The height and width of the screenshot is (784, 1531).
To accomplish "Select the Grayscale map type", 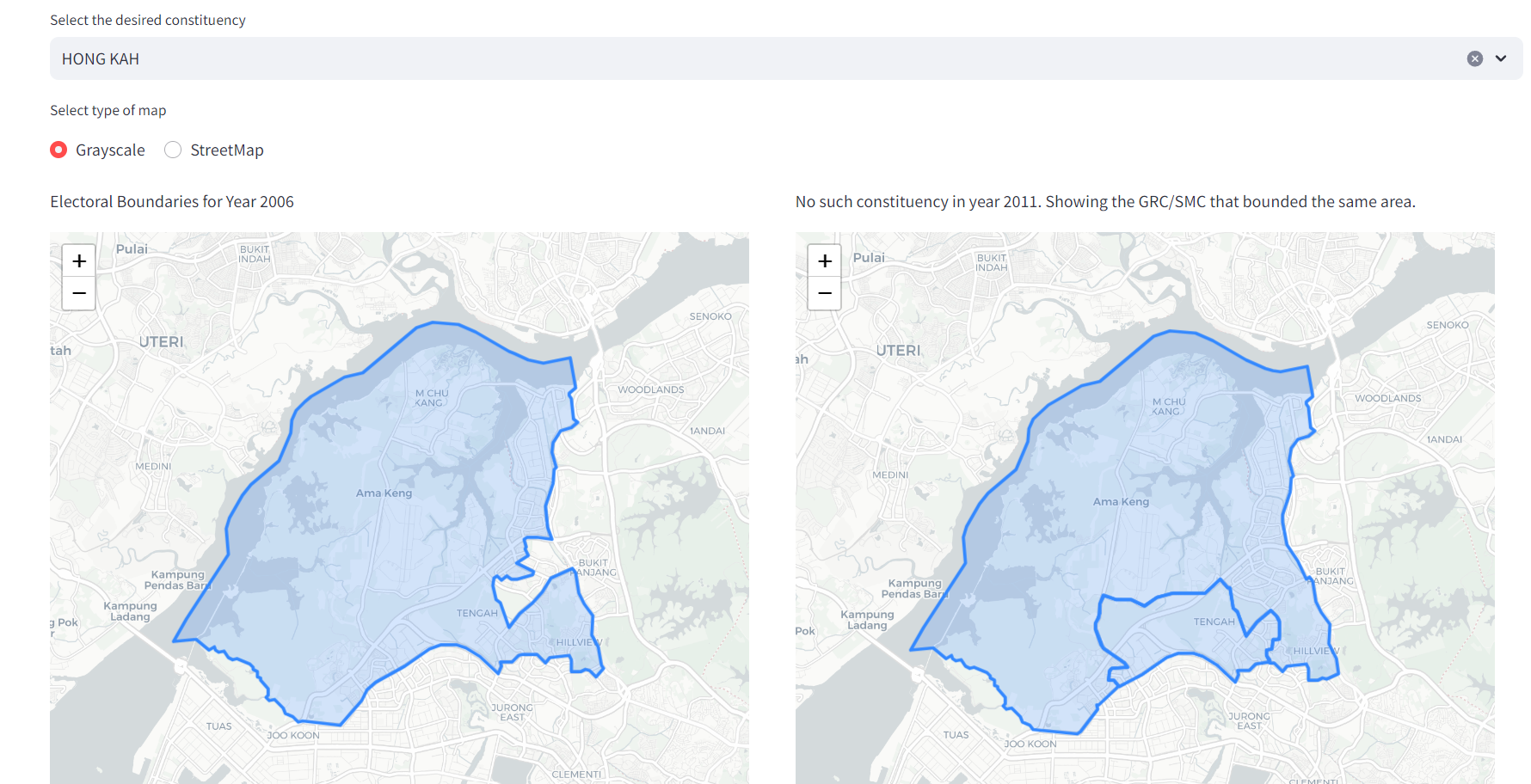I will click(59, 150).
